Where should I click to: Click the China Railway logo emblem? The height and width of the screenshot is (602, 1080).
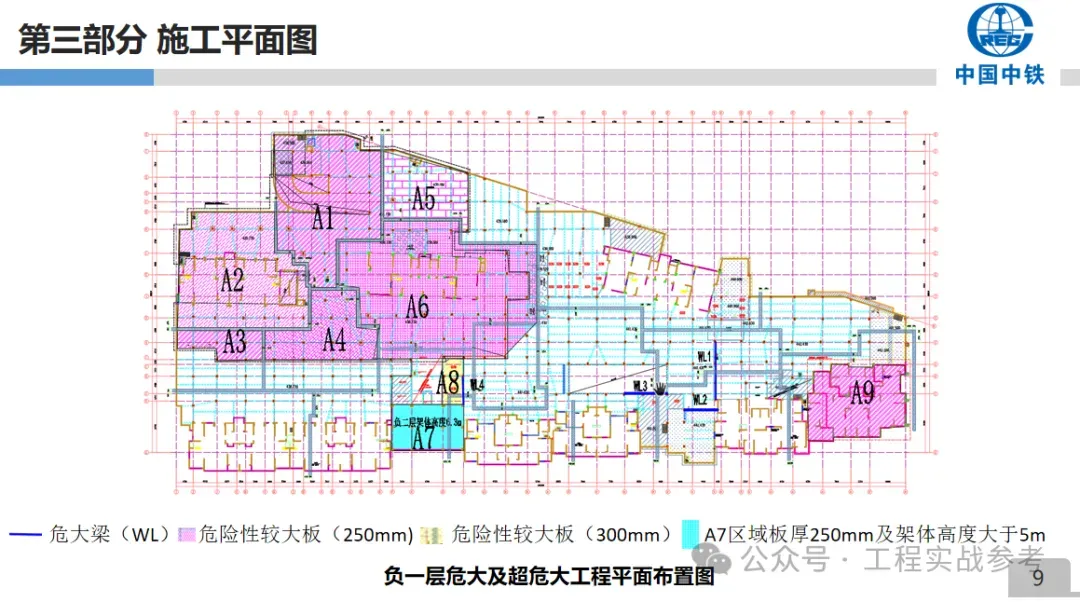pyautogui.click(x=999, y=30)
